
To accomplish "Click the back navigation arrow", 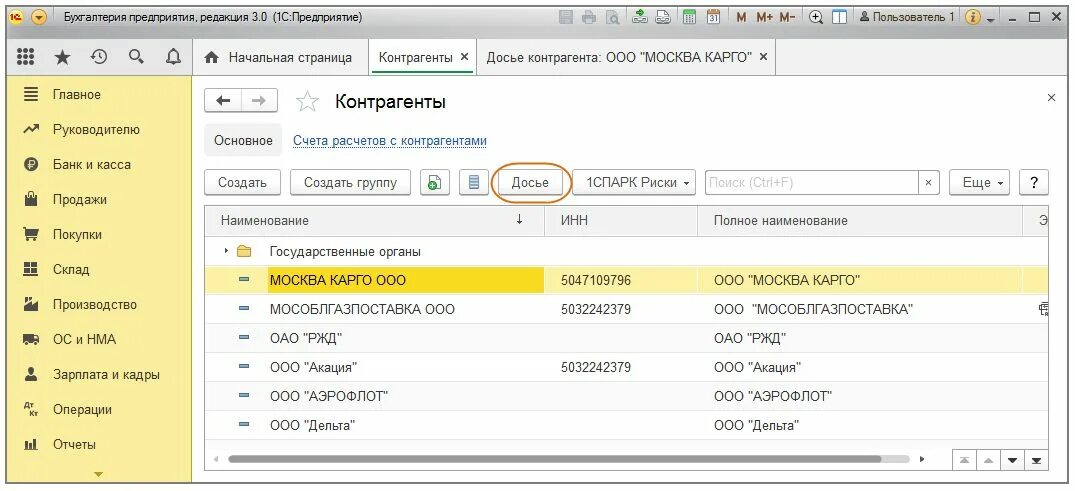I will 223,101.
